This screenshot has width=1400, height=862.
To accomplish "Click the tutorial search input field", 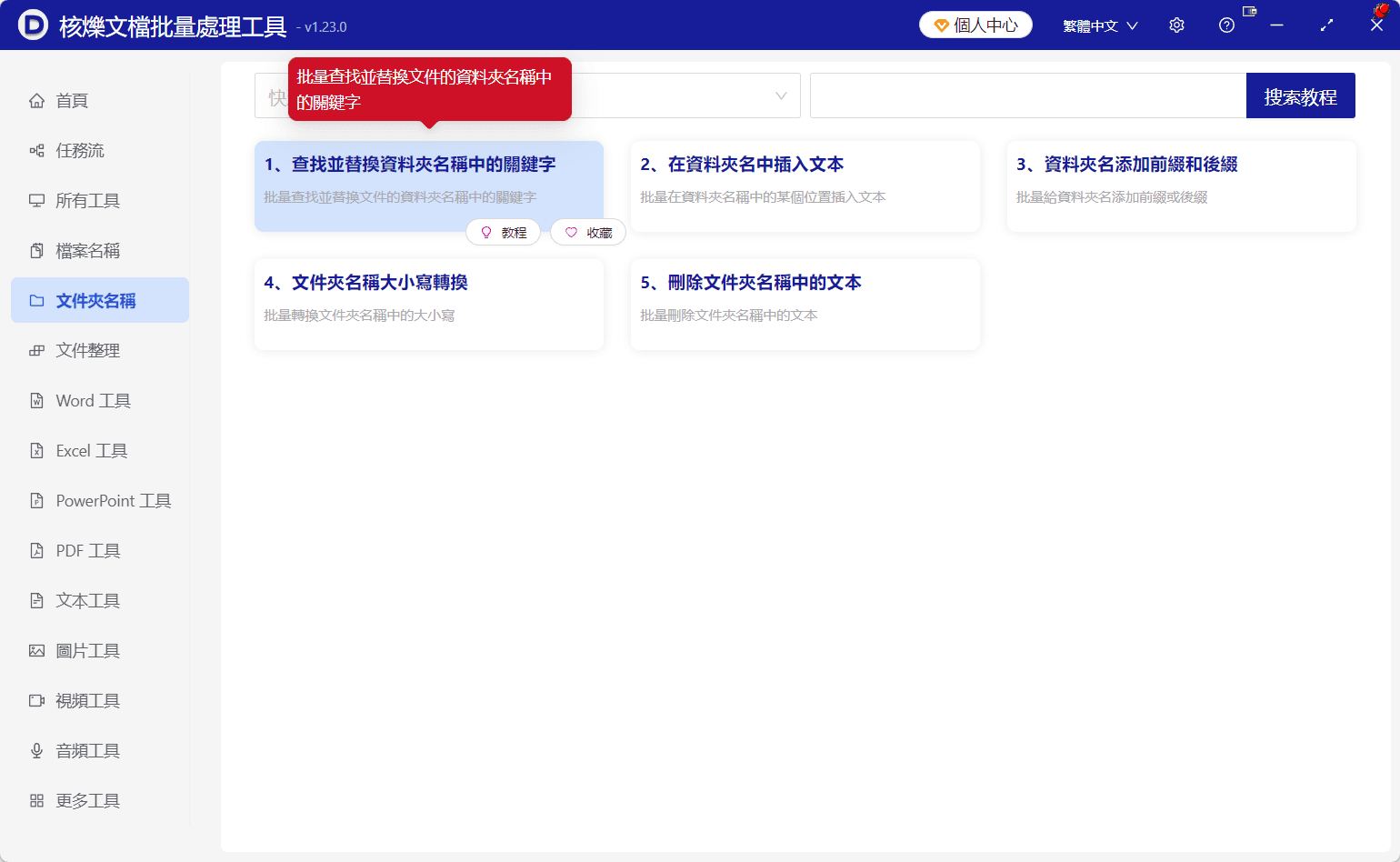I will (x=1028, y=95).
